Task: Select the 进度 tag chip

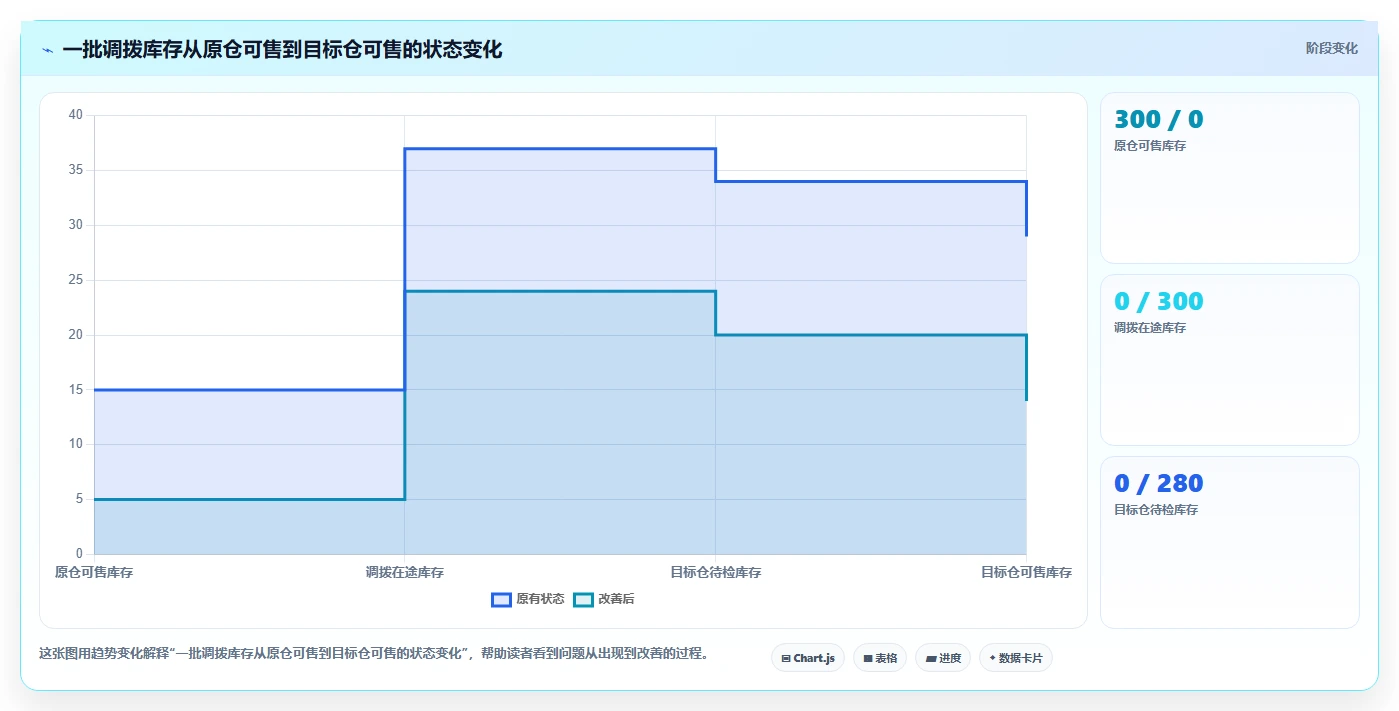Action: coord(943,658)
